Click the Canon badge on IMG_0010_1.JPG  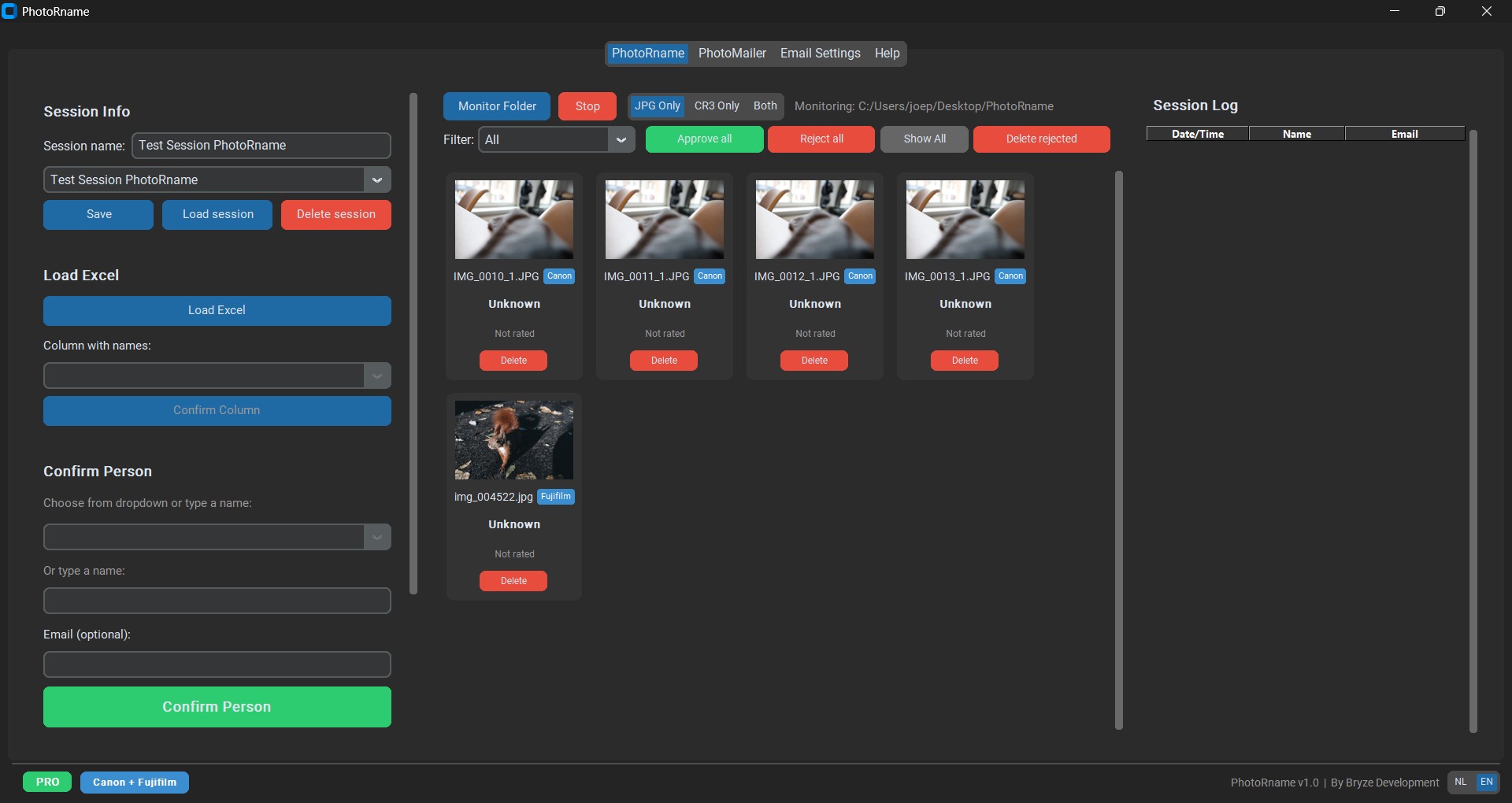coord(559,276)
